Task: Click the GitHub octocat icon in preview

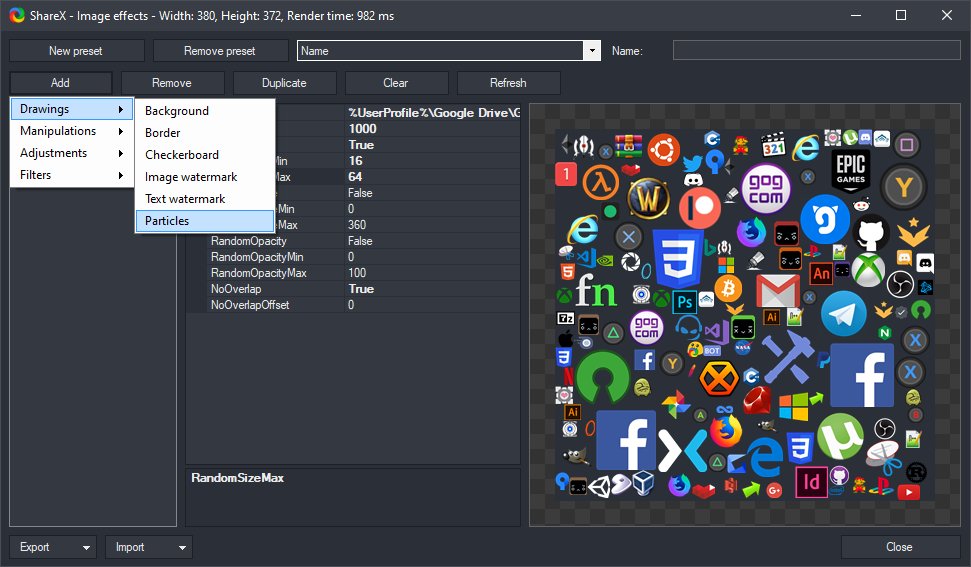Action: (871, 233)
